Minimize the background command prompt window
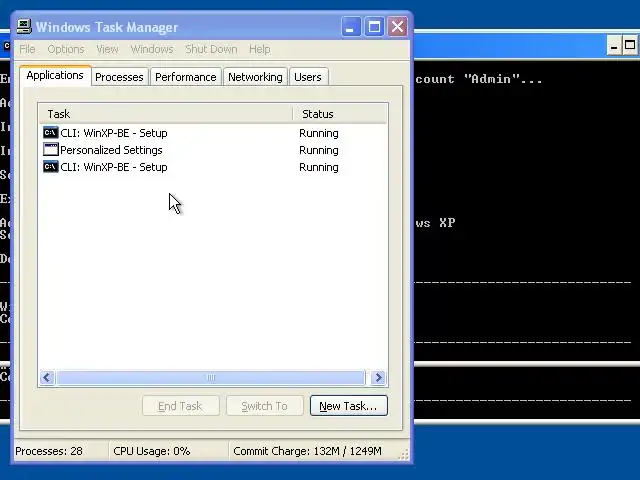 (613, 46)
